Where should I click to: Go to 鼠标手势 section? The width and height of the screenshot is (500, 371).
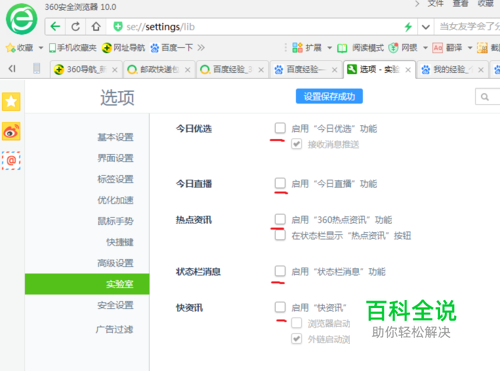tap(115, 221)
